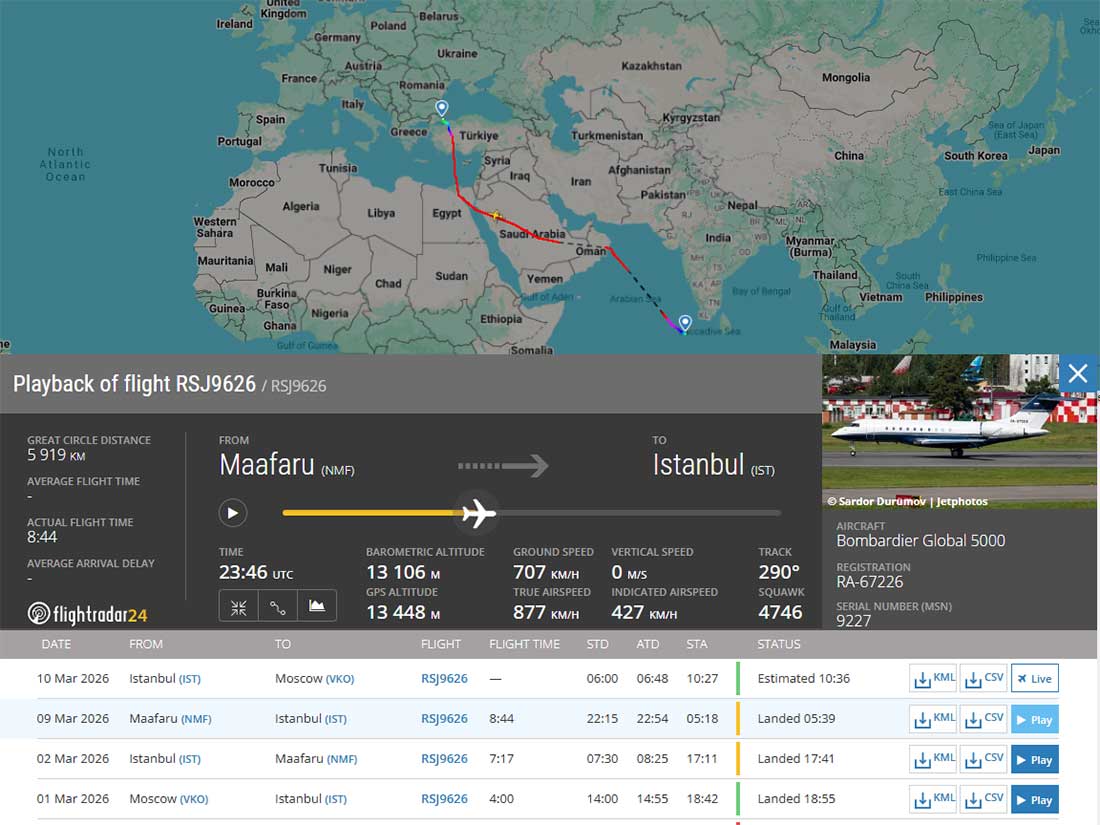Click the actual flight time 8:44

(42, 537)
